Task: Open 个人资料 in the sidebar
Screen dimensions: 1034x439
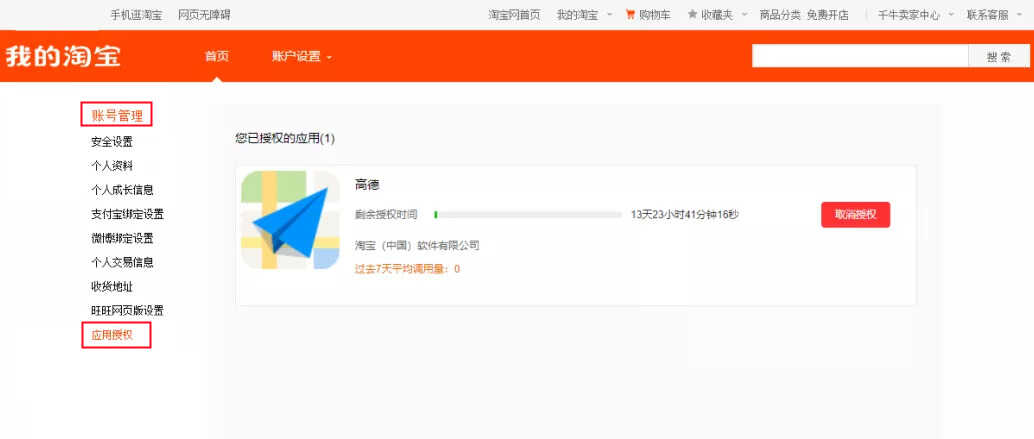Action: (112, 166)
